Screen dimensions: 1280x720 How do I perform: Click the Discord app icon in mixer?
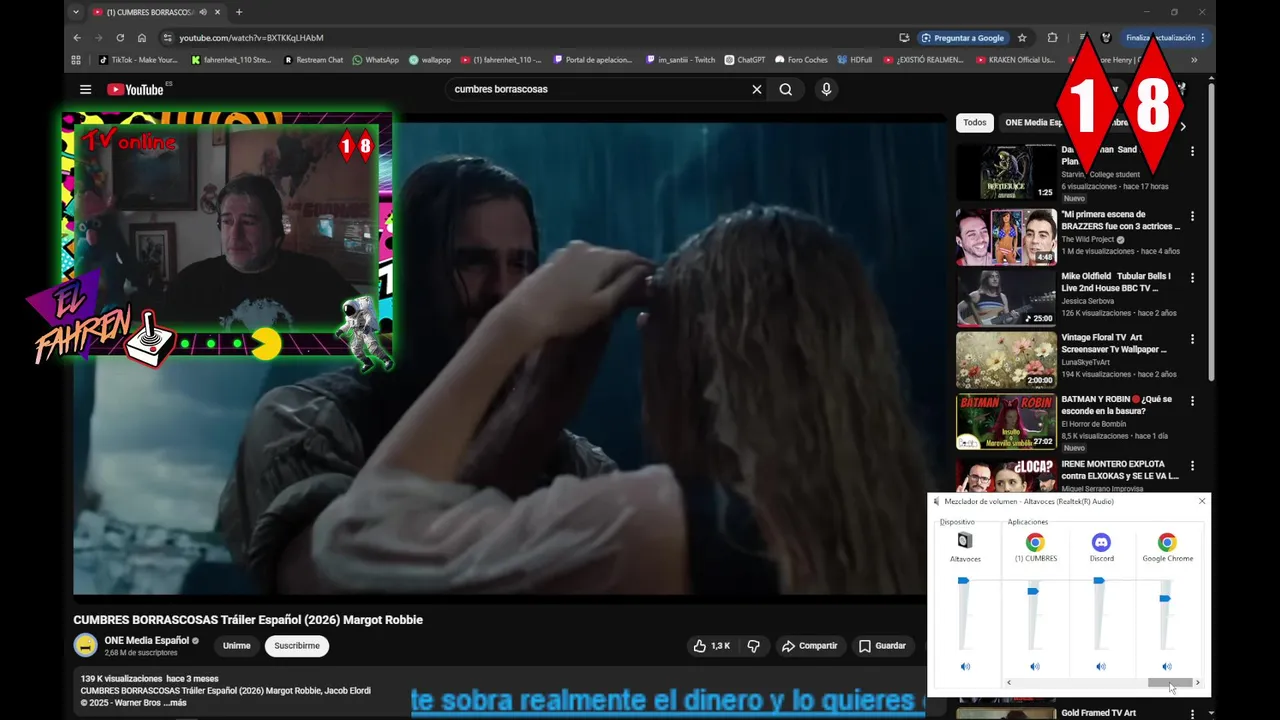click(x=1101, y=542)
